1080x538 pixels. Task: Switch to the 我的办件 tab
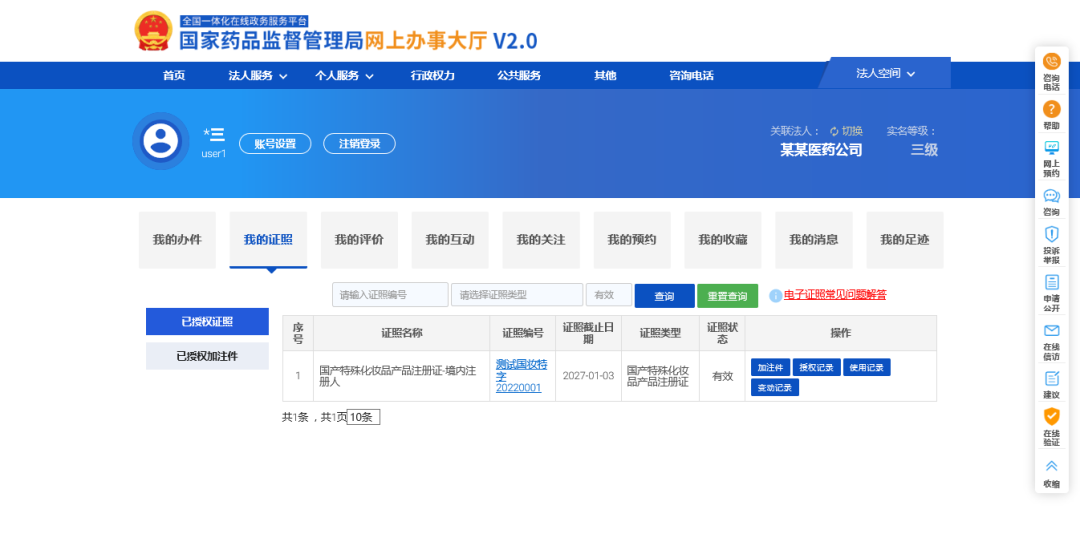point(177,240)
